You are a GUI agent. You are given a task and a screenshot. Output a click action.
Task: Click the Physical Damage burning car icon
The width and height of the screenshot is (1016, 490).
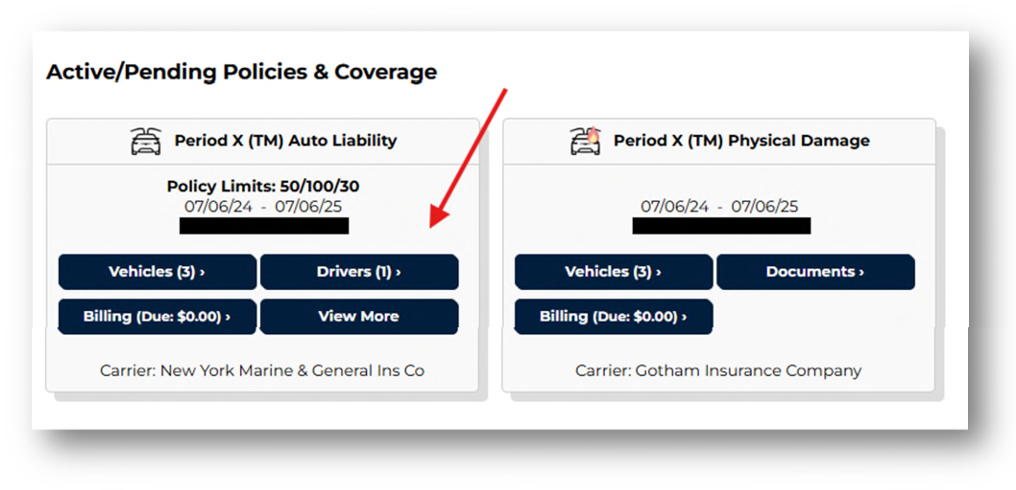586,141
